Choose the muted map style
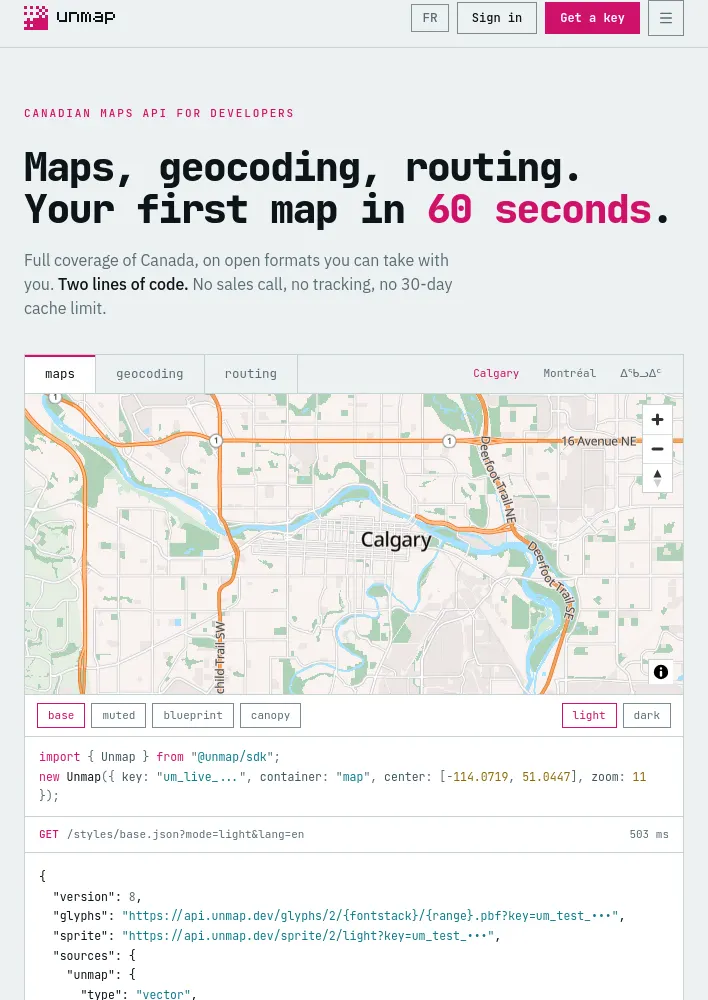Screen dimensions: 708x1000 click(119, 716)
